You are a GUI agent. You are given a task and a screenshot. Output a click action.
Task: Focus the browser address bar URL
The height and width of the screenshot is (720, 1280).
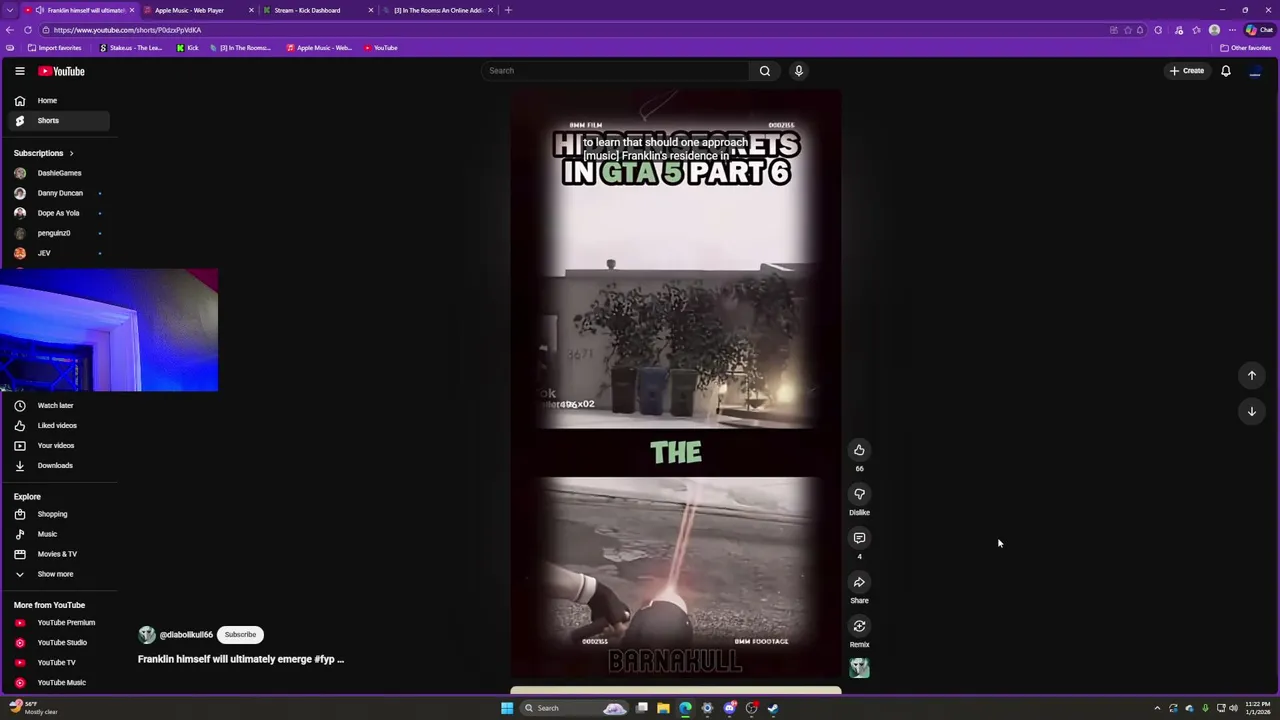pos(128,30)
